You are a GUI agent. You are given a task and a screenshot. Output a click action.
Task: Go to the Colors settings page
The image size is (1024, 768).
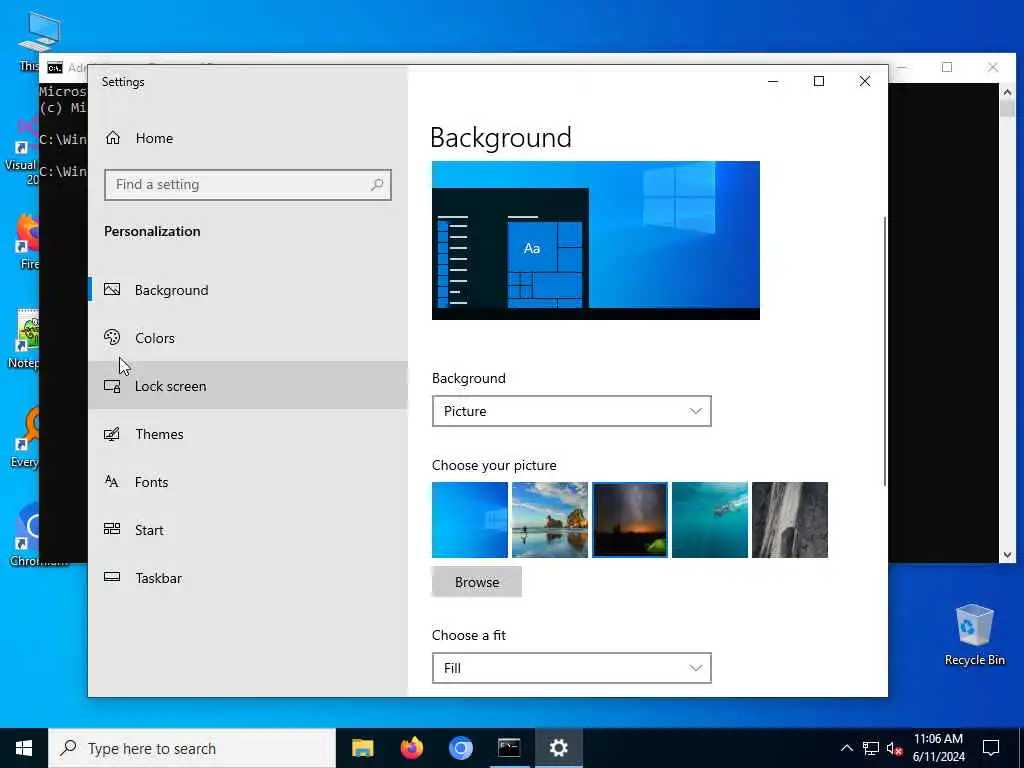tap(248, 338)
